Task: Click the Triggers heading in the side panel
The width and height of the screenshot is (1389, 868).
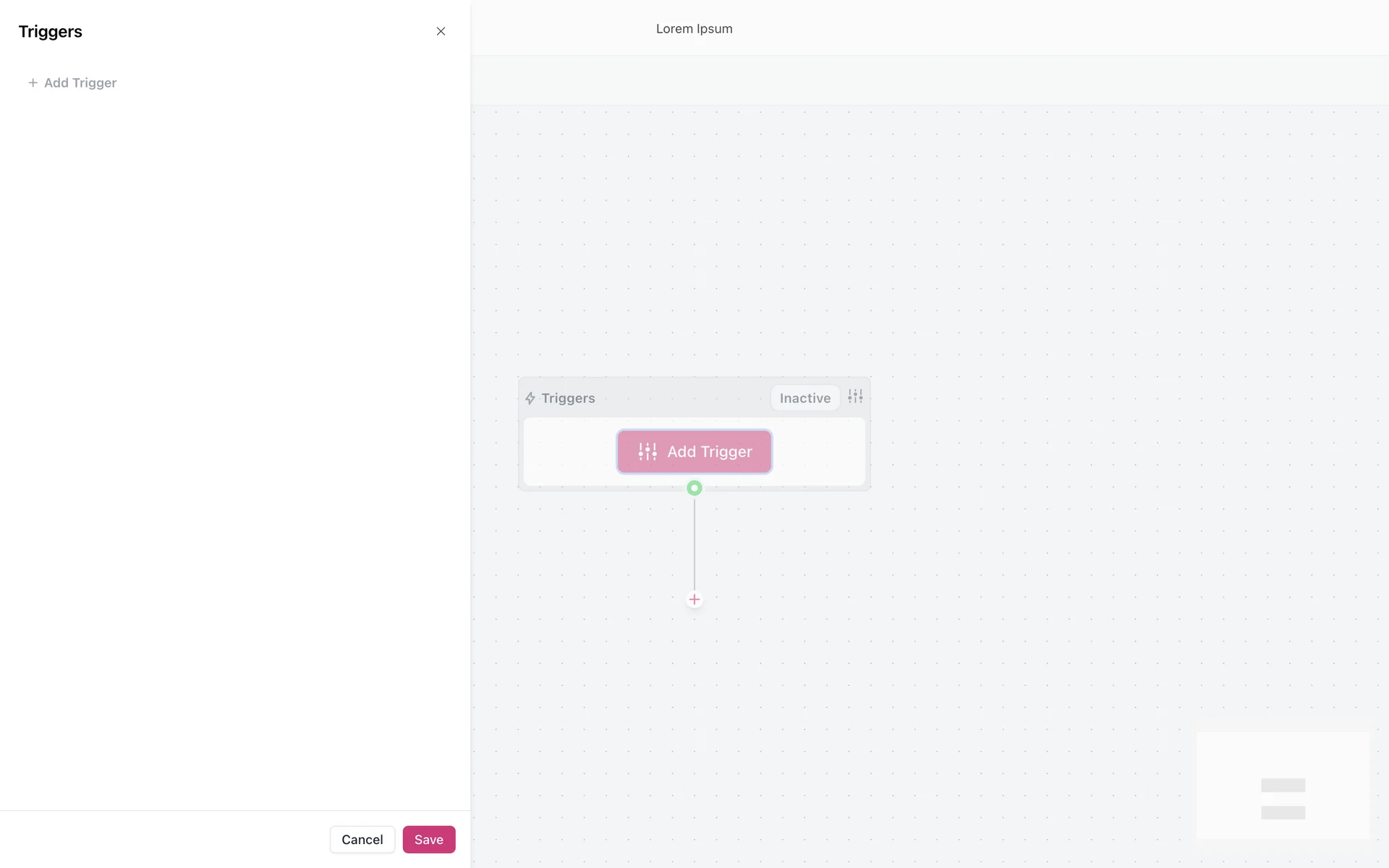Action: pyautogui.click(x=51, y=32)
